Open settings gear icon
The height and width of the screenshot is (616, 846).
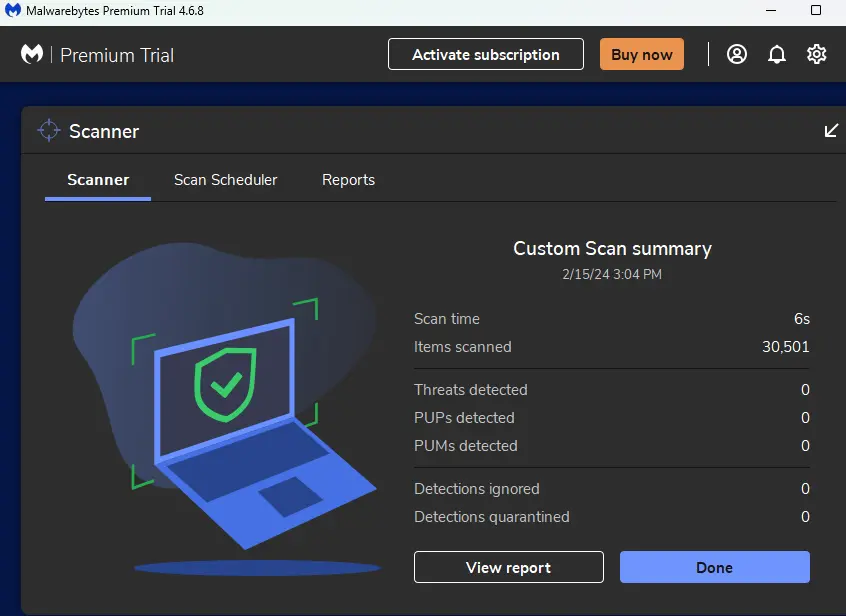pos(816,54)
